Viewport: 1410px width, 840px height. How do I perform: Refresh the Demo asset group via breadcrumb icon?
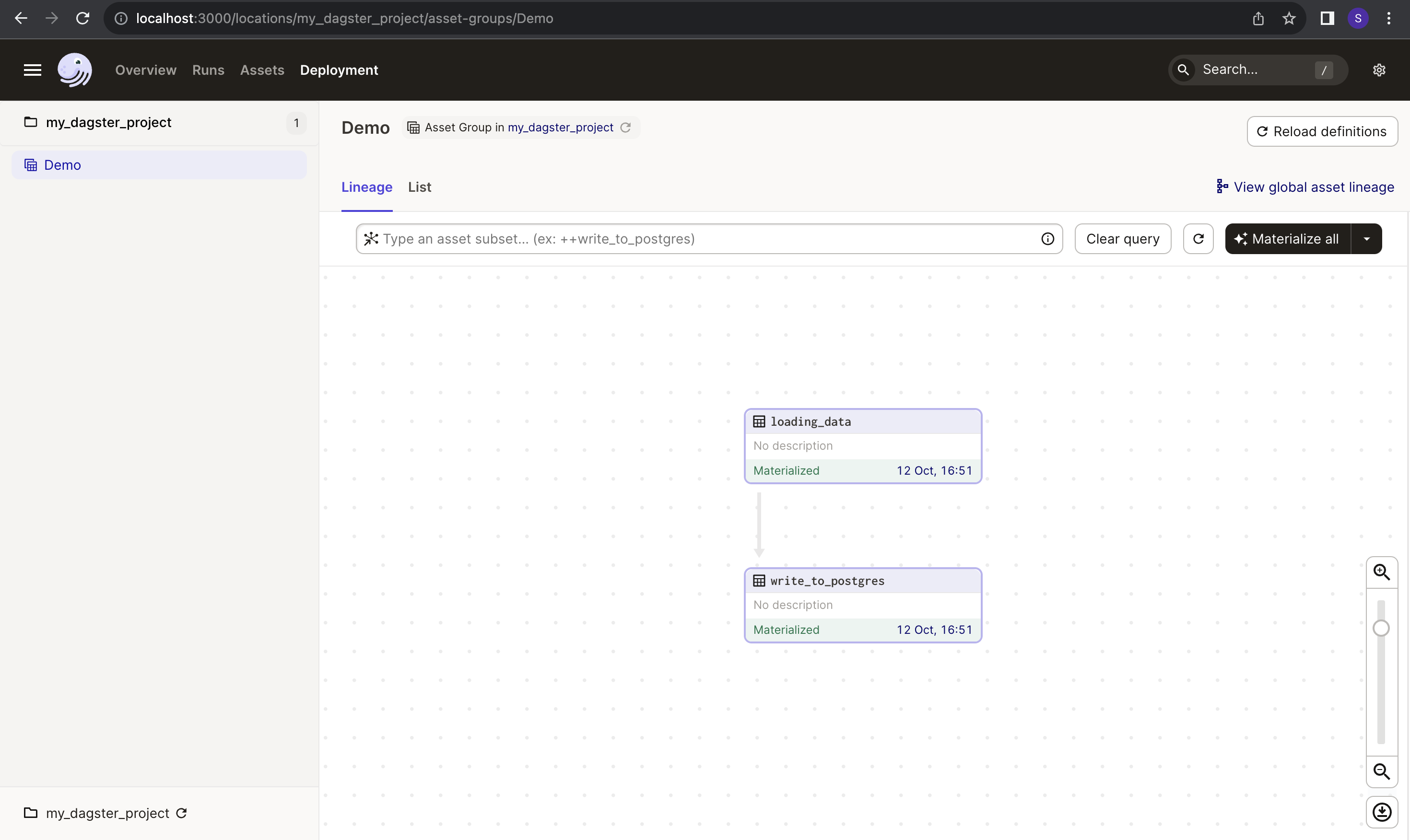626,128
